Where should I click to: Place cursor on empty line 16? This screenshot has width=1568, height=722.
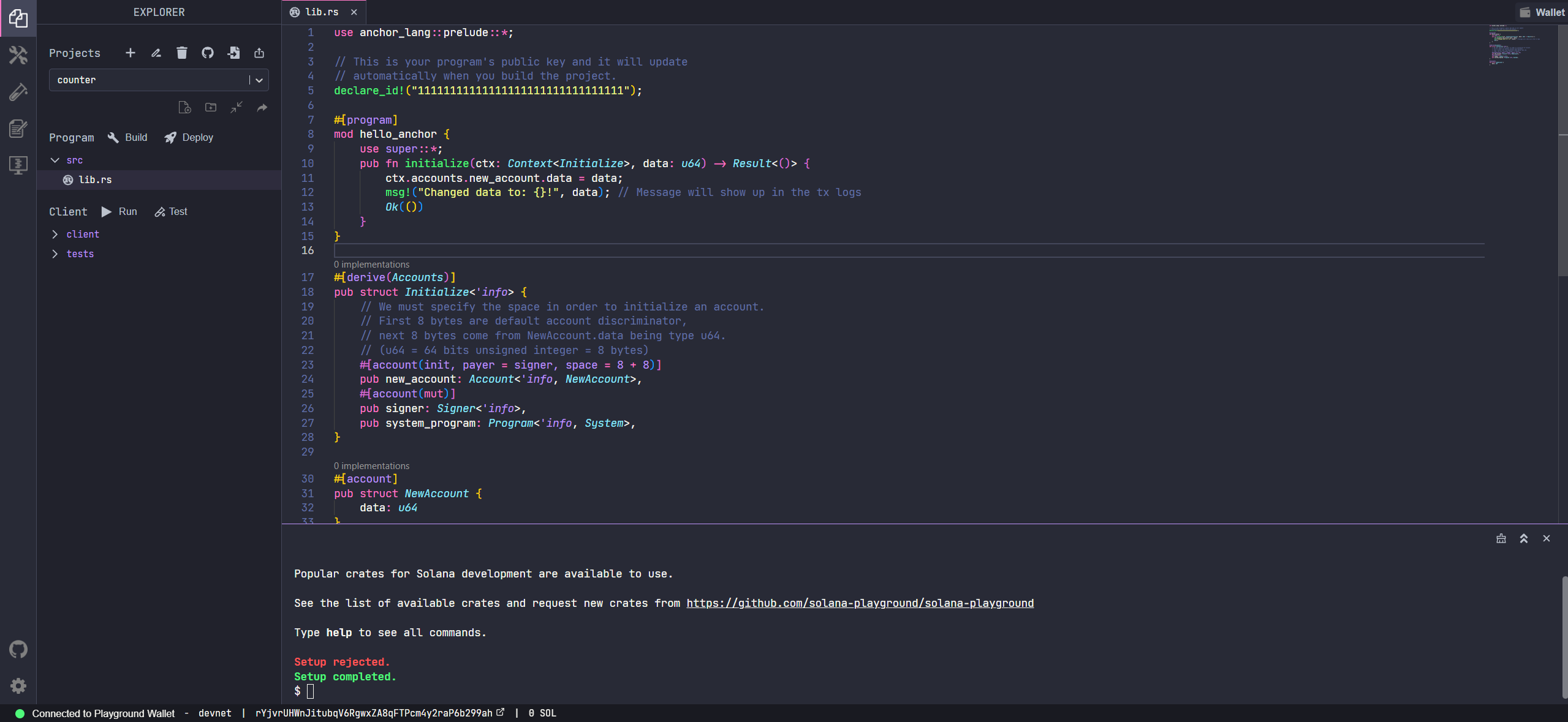point(909,250)
